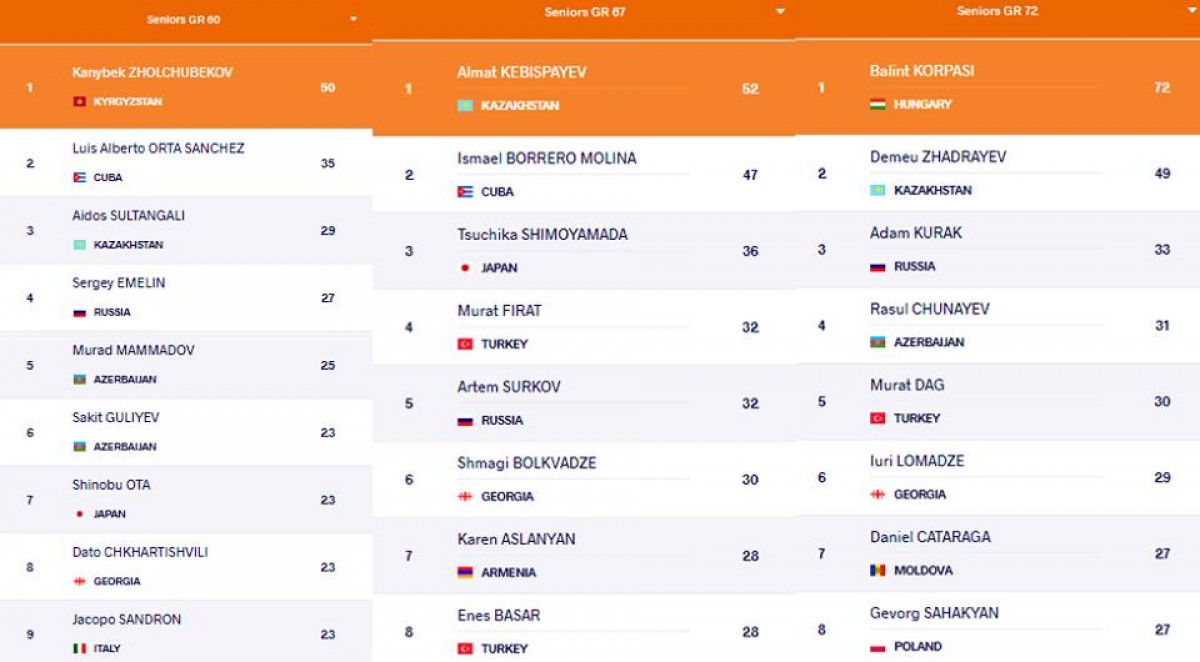Click Demeu ZHADRAYEV name
Viewport: 1200px width, 662px height.
pos(938,157)
